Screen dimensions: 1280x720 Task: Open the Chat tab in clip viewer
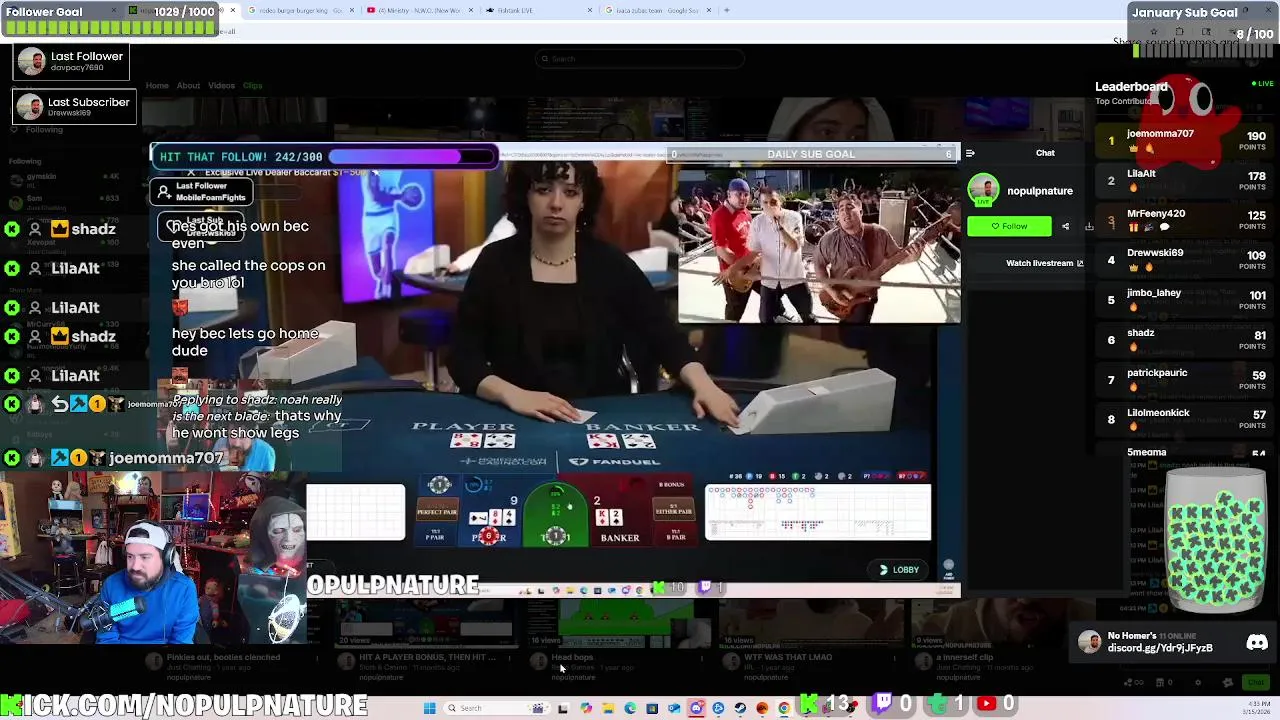1045,153
